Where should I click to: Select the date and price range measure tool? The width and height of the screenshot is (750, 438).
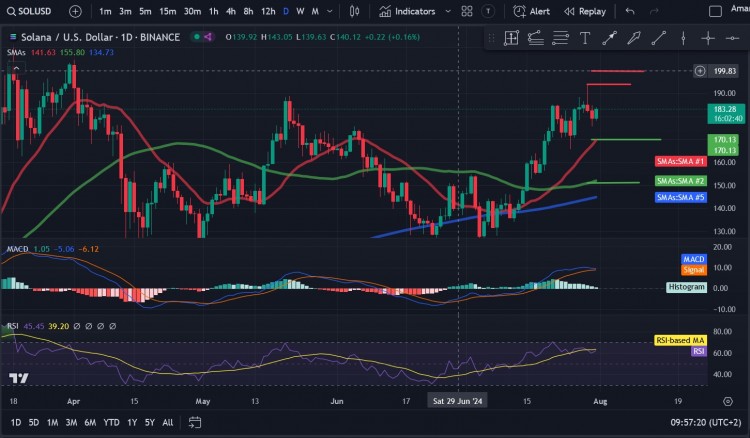coord(511,38)
